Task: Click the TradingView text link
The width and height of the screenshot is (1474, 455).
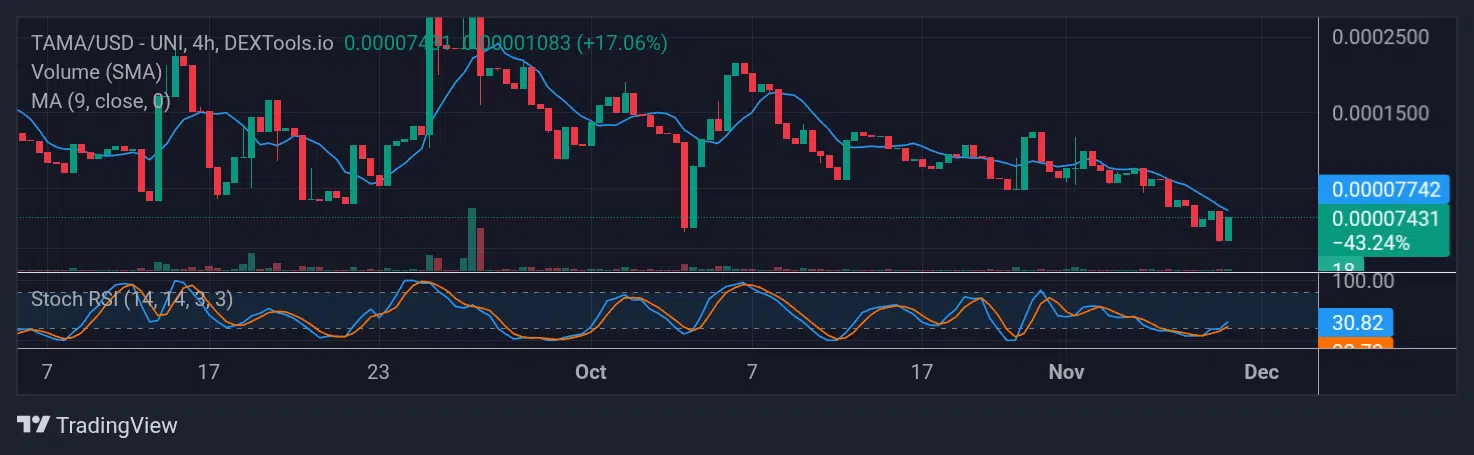Action: [117, 425]
